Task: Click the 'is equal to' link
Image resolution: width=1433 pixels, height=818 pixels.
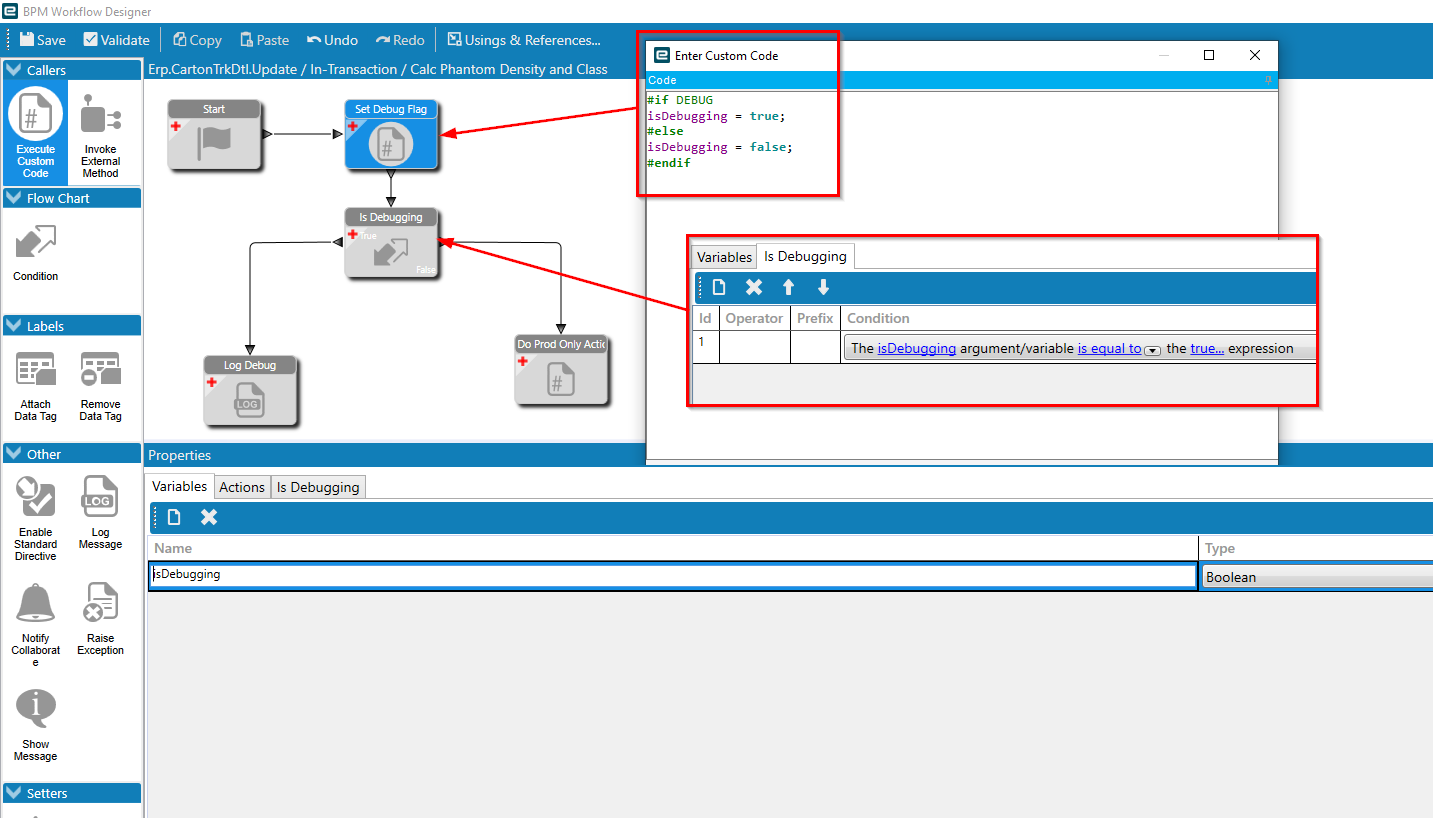Action: coord(1109,349)
